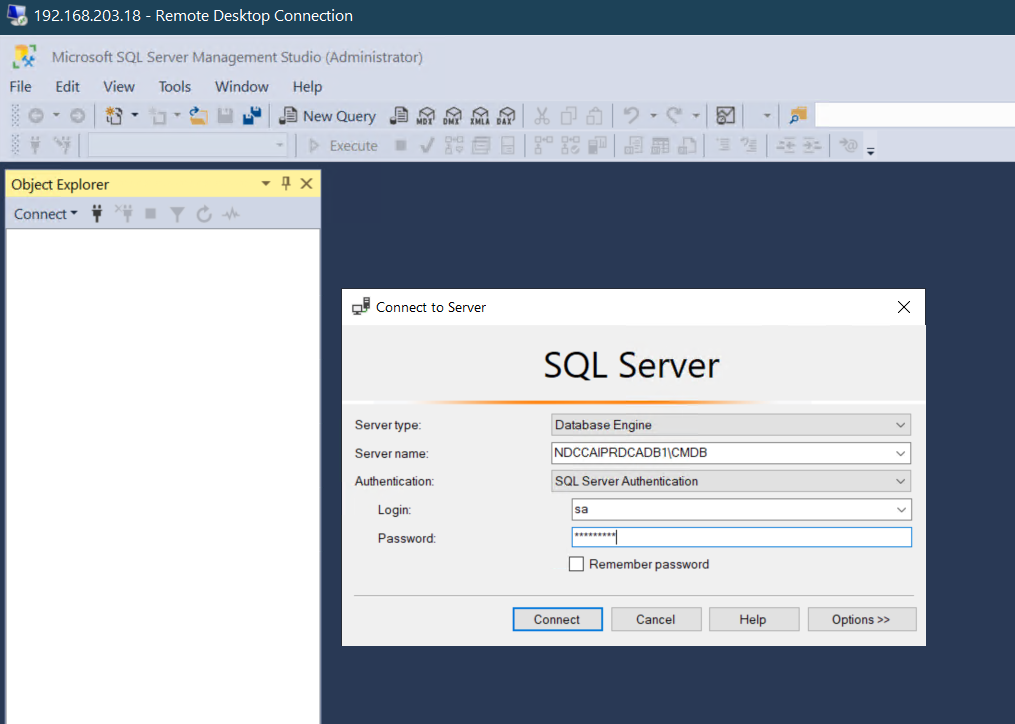Click the toolbar search box
Viewport: 1015px width, 724px height.
click(x=914, y=115)
